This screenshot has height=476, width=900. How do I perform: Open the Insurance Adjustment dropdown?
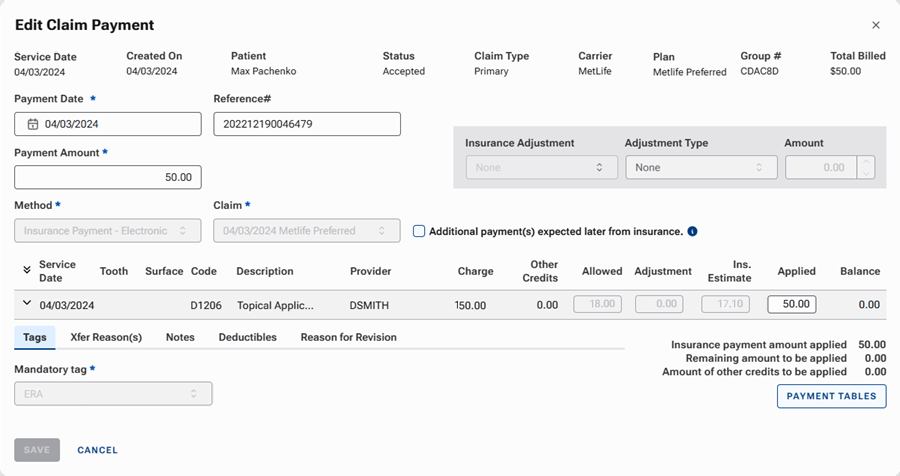coord(540,167)
